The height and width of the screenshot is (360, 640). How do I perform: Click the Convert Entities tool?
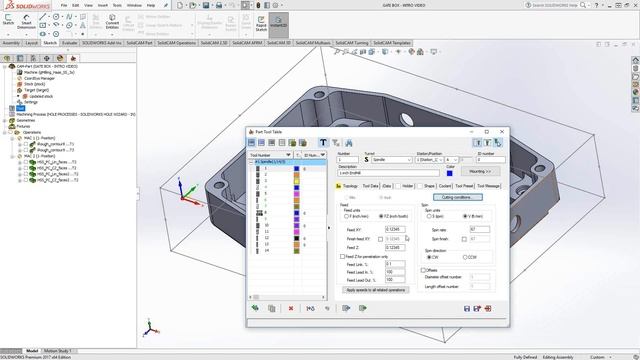112,22
